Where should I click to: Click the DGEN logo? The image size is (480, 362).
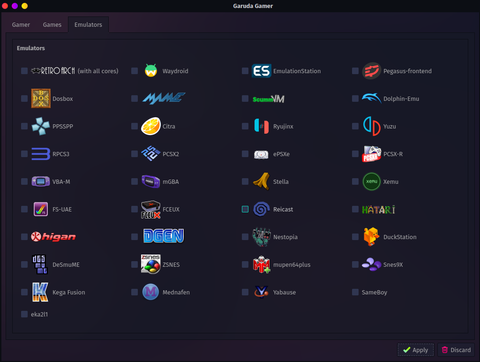(x=163, y=236)
